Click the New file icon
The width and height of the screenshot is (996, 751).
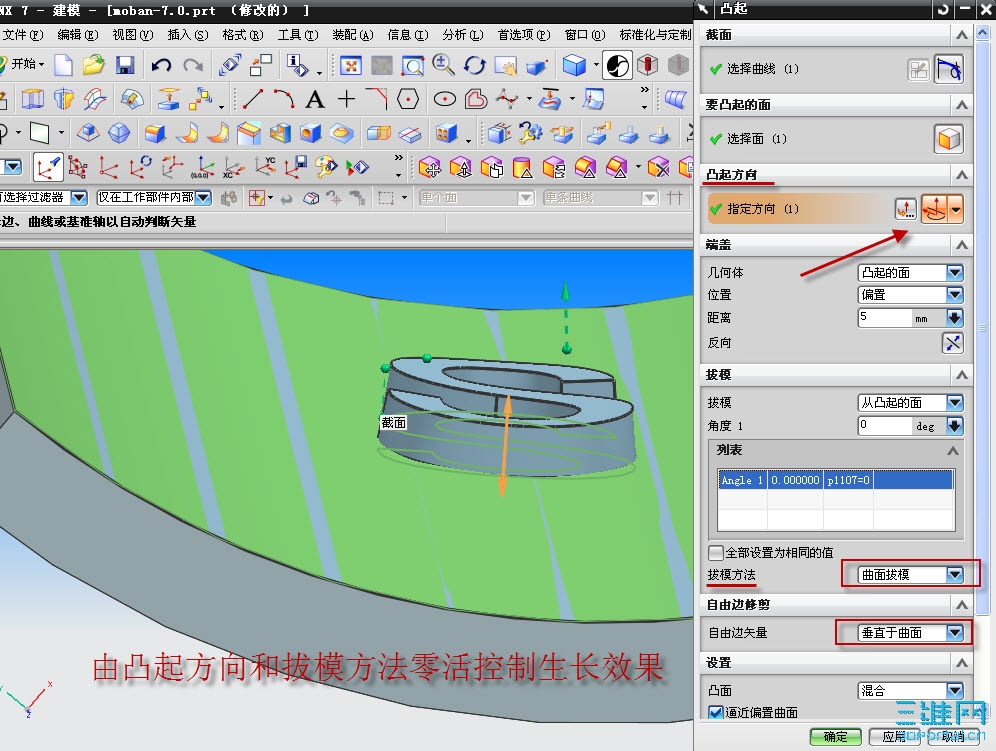pyautogui.click(x=64, y=65)
